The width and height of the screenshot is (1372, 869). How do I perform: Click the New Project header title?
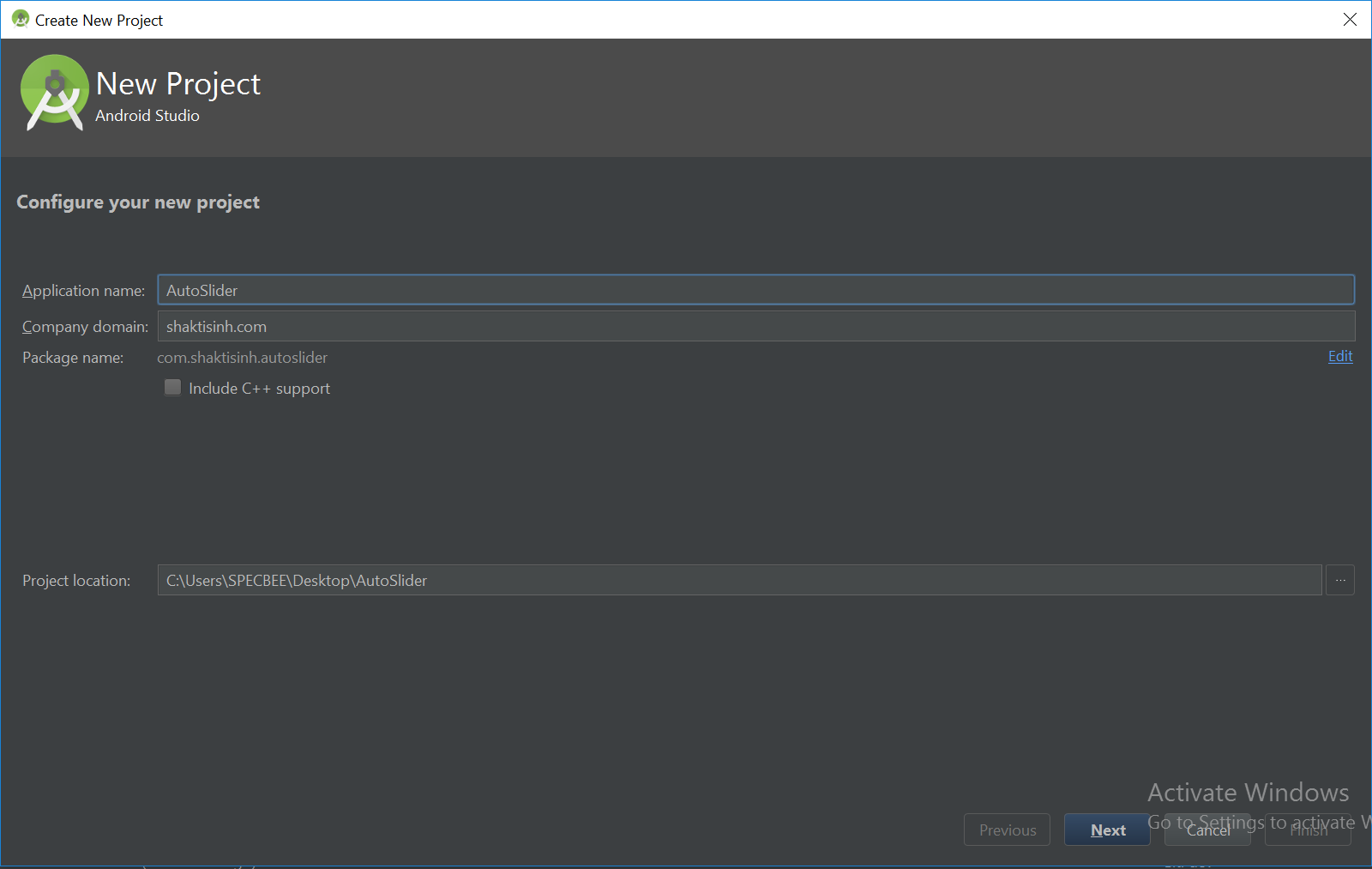[178, 84]
